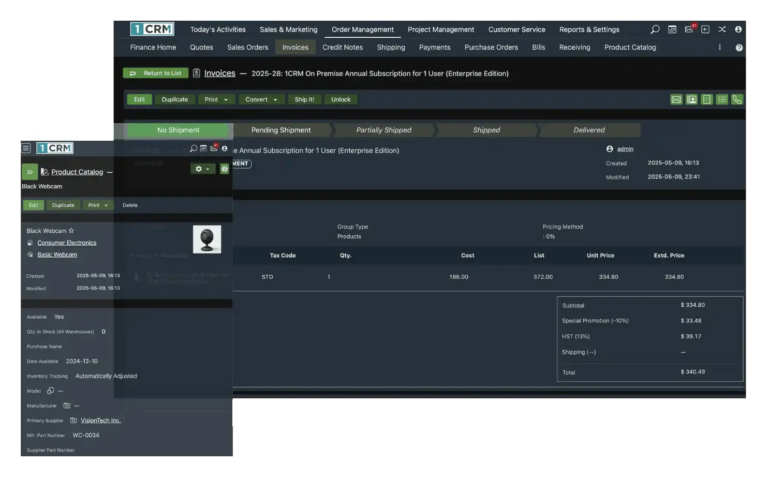
Task: Set stage to Delivered
Action: (x=589, y=130)
